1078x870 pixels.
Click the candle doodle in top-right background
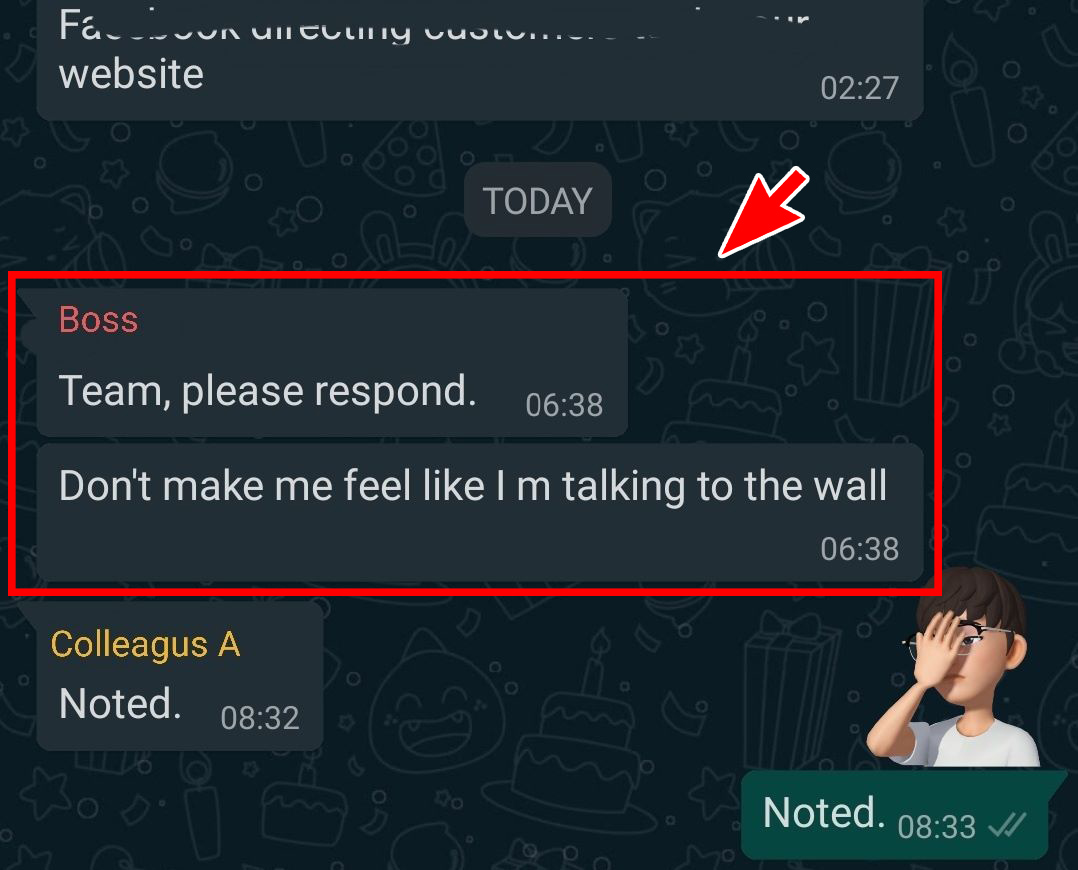pos(969,103)
